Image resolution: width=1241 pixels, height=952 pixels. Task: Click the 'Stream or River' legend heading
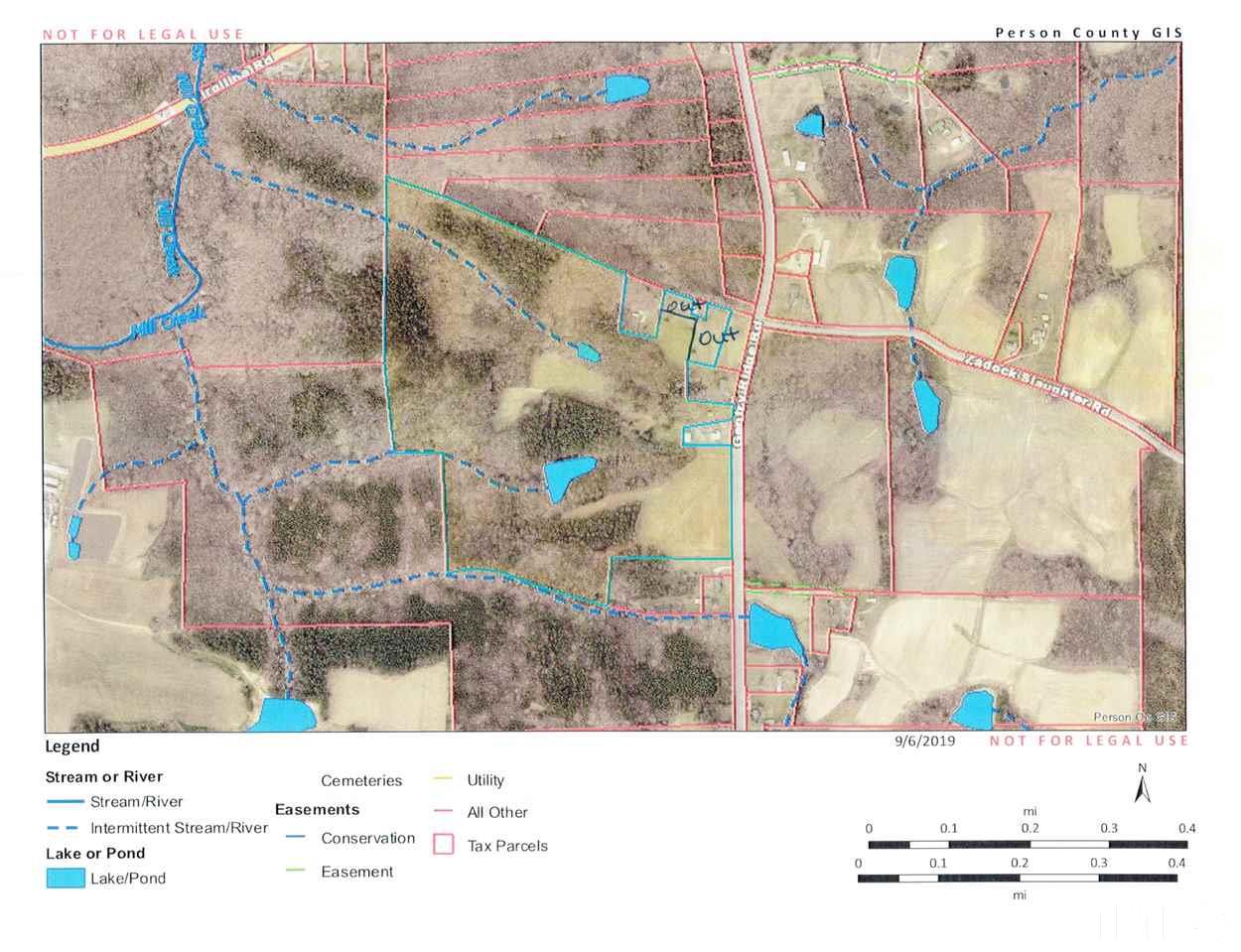104,776
